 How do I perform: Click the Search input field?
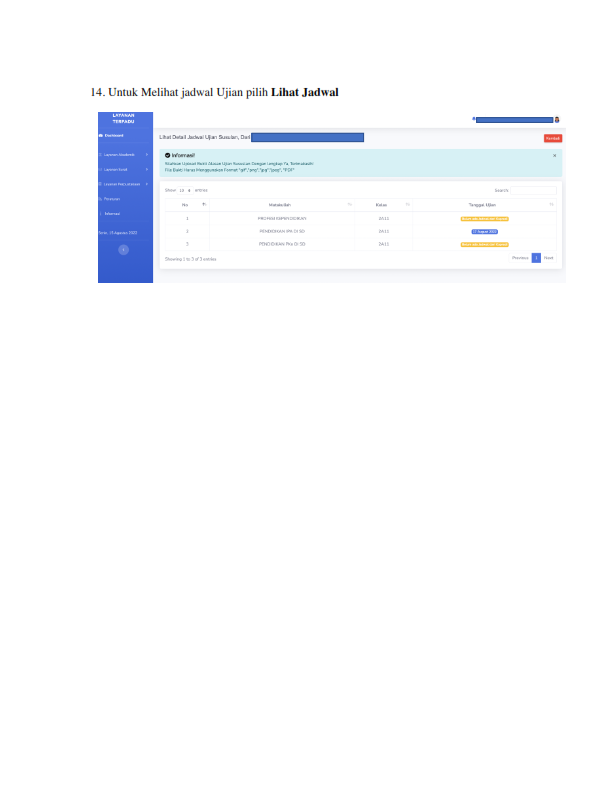533,190
